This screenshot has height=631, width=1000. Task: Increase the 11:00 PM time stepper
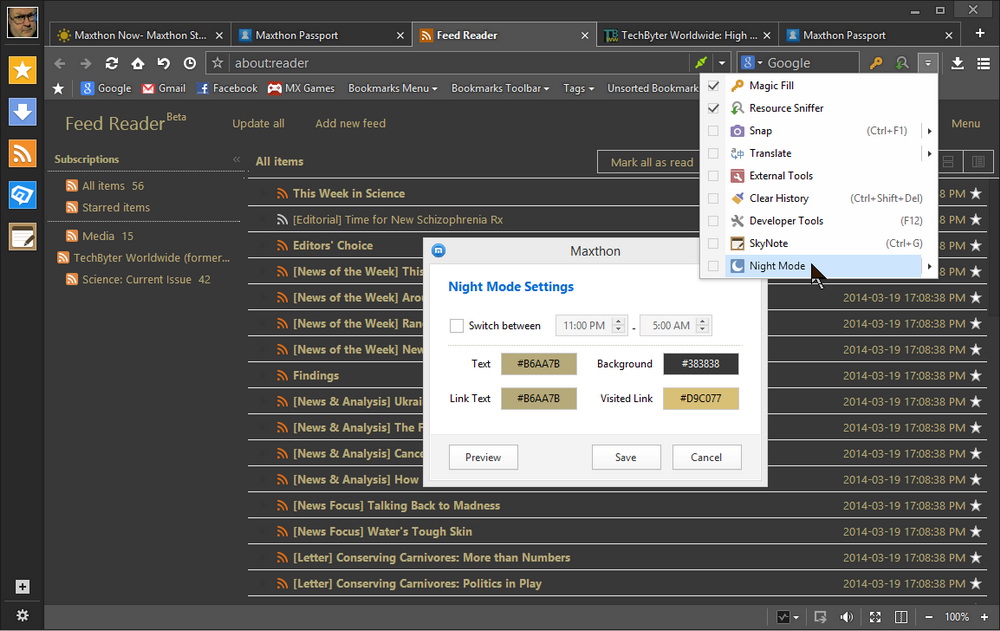coord(618,322)
